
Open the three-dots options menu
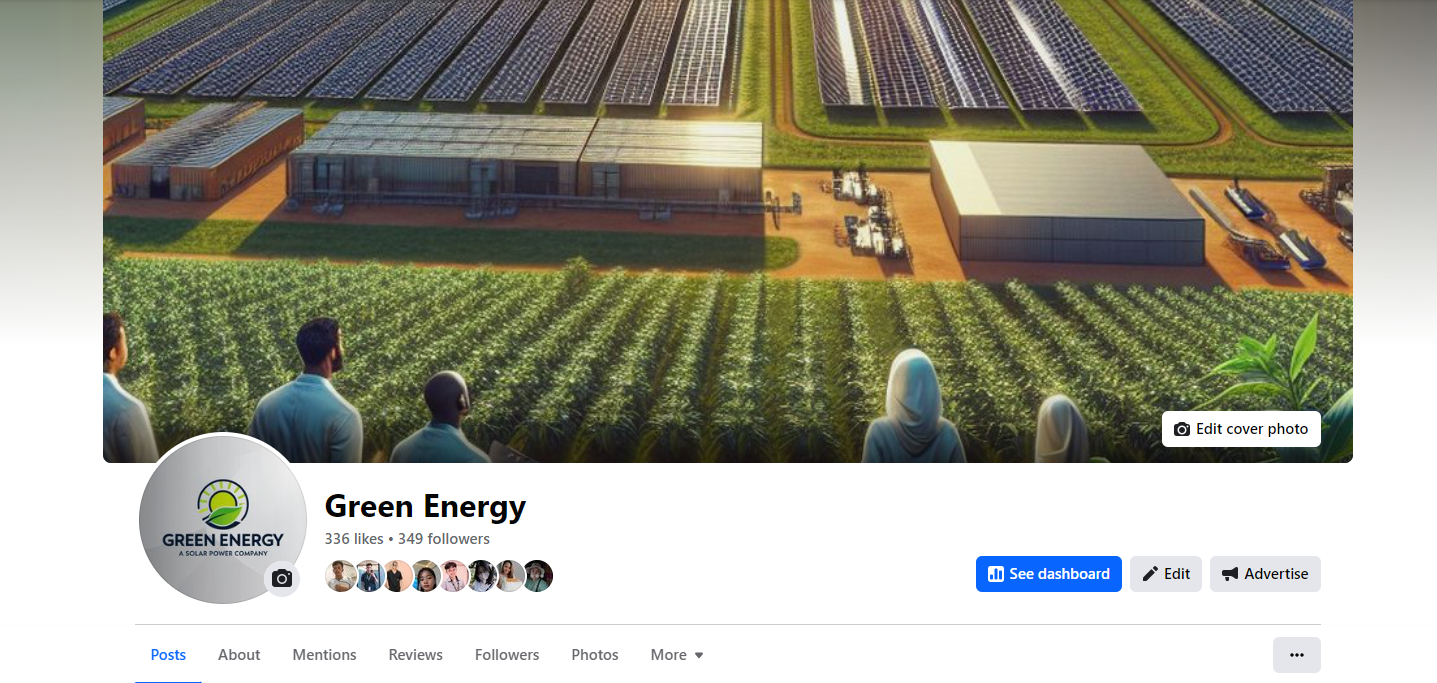coord(1297,655)
